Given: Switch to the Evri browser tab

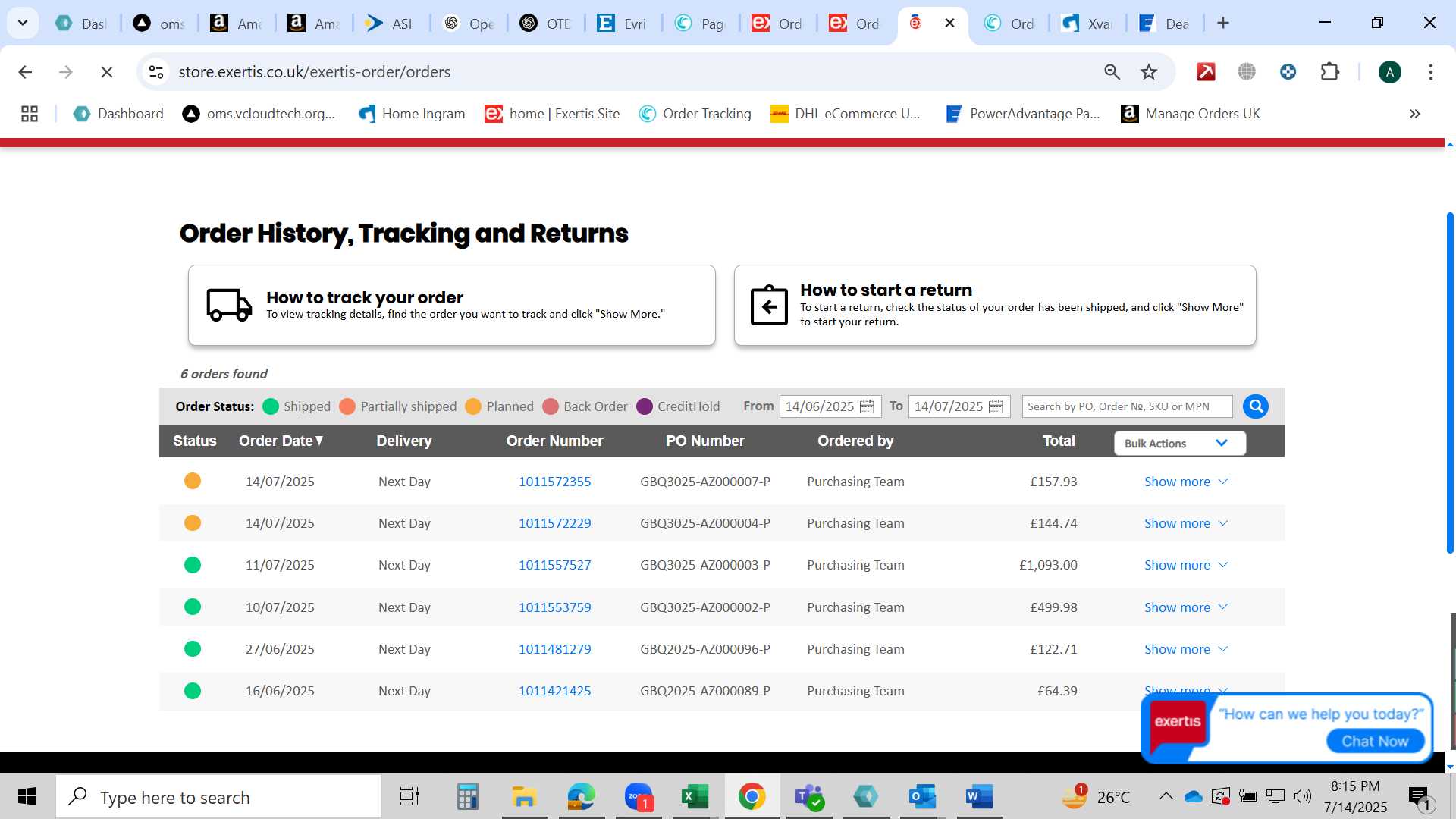Looking at the screenshot, I should point(622,24).
